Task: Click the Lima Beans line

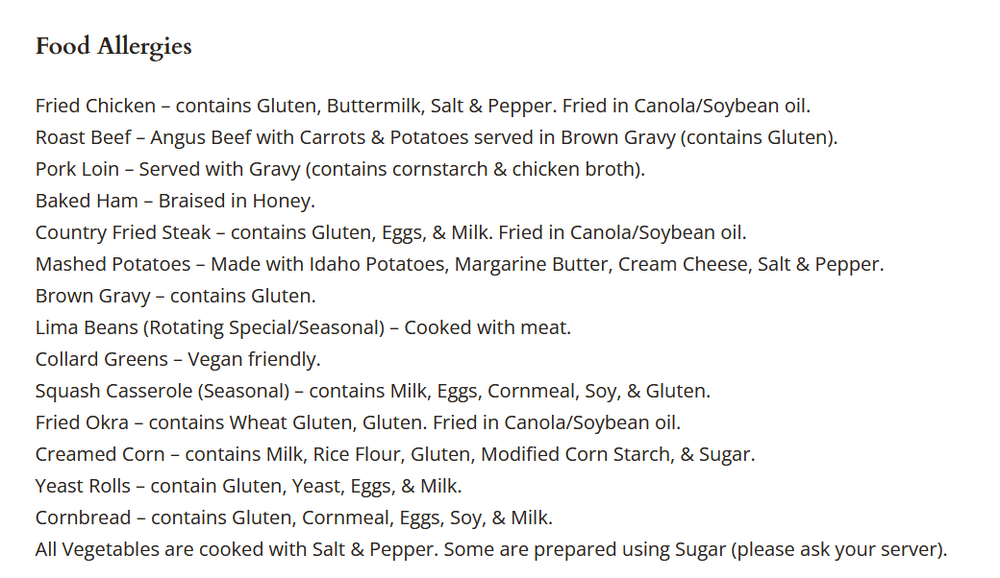Action: pyautogui.click(x=303, y=327)
